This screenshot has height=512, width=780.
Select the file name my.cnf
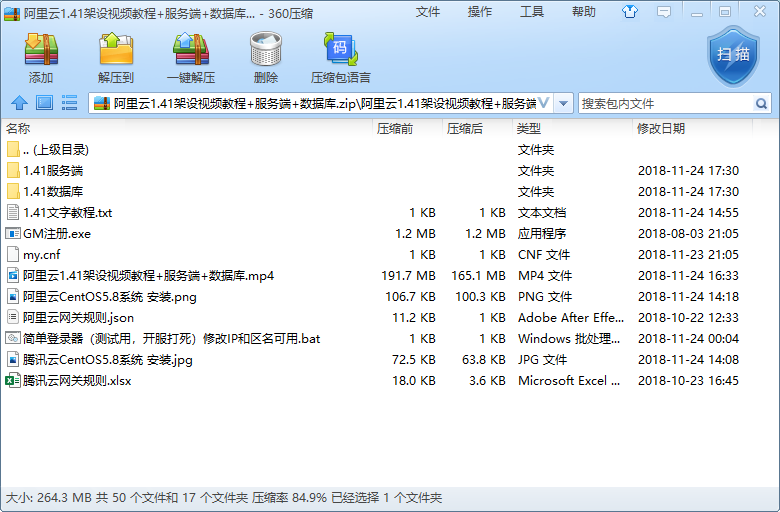pyautogui.click(x=42, y=255)
